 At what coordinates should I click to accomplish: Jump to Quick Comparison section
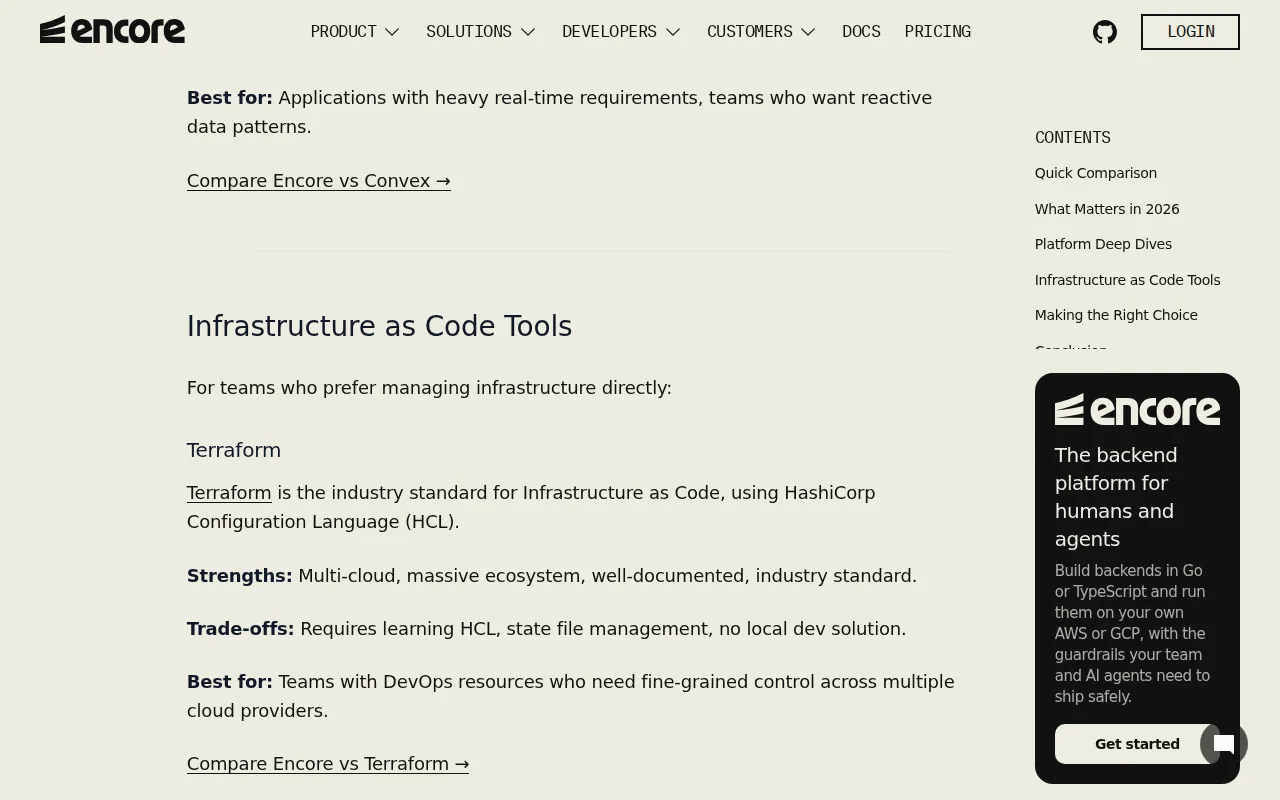coord(1095,173)
